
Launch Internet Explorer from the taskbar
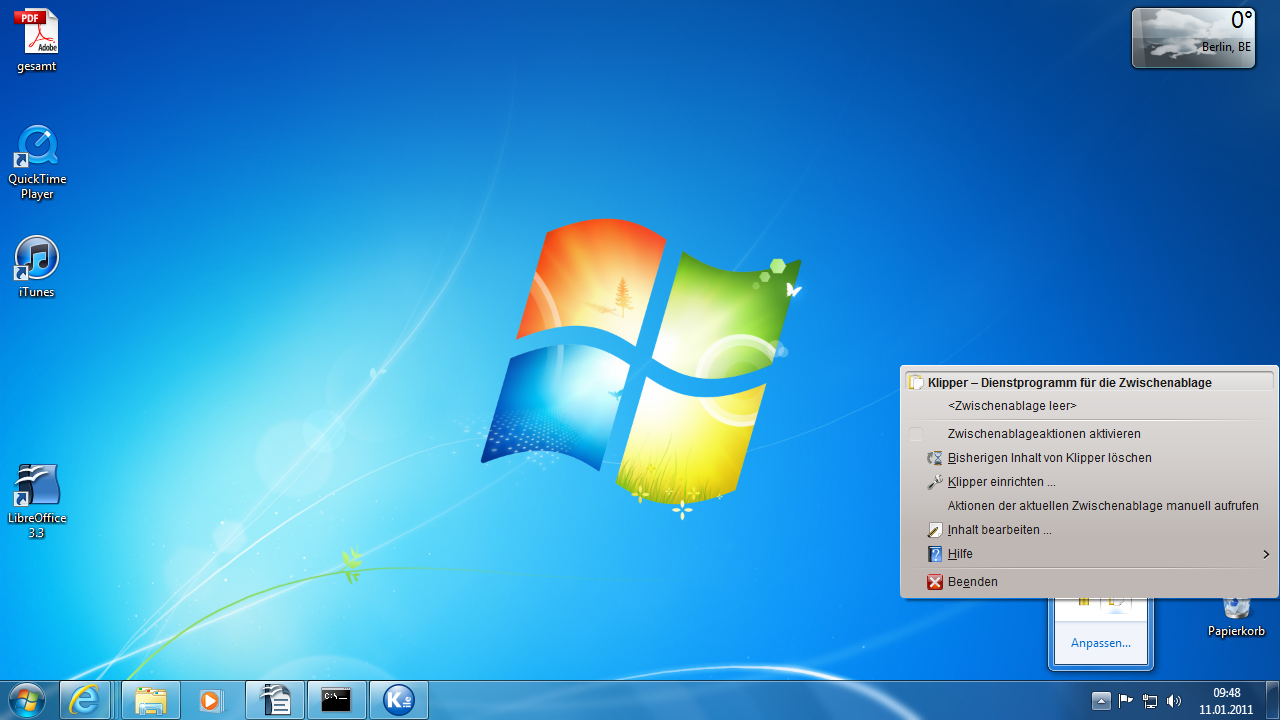86,700
